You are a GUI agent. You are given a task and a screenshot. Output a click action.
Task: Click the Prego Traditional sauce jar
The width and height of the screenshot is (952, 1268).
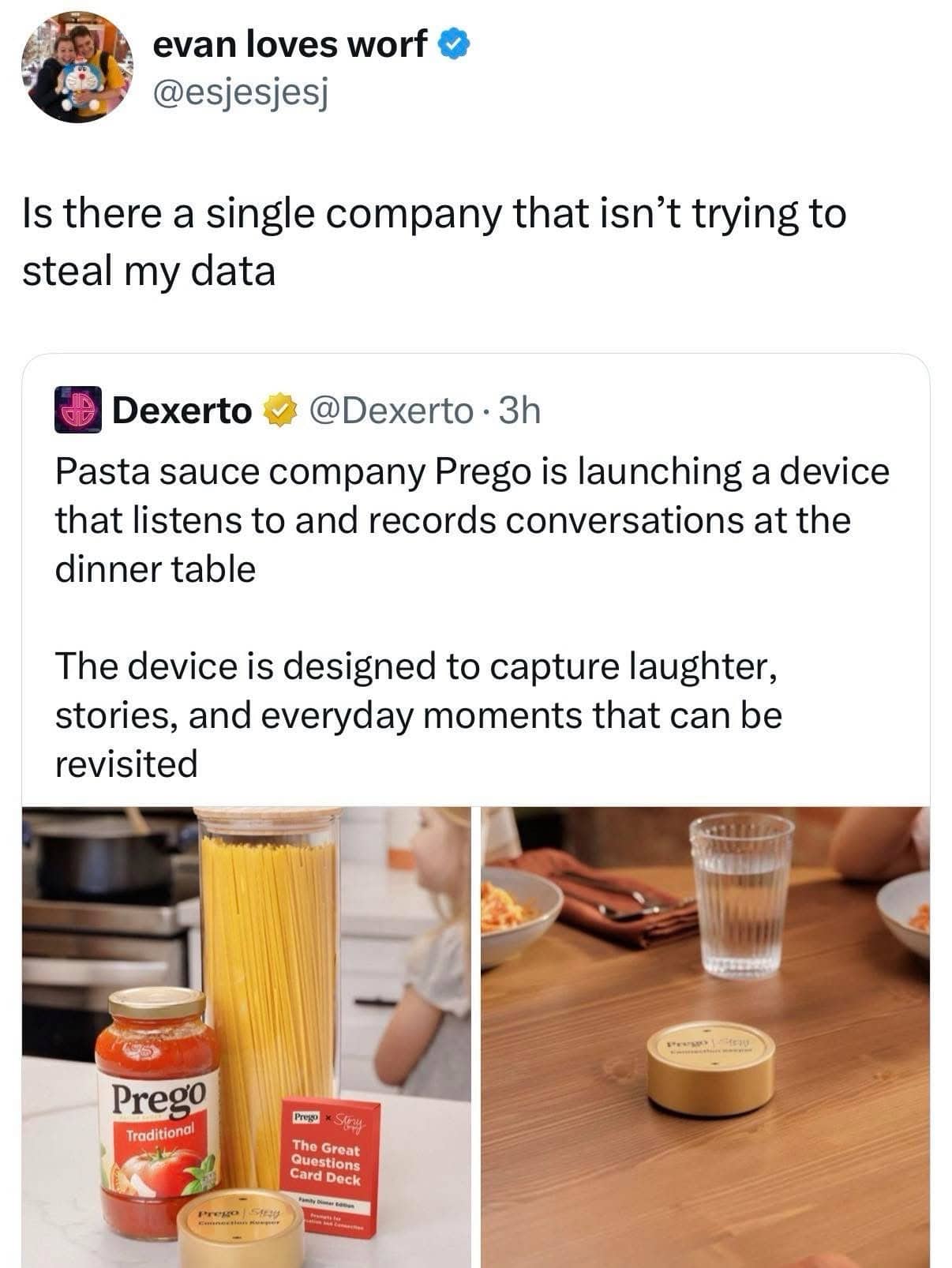click(x=156, y=1113)
